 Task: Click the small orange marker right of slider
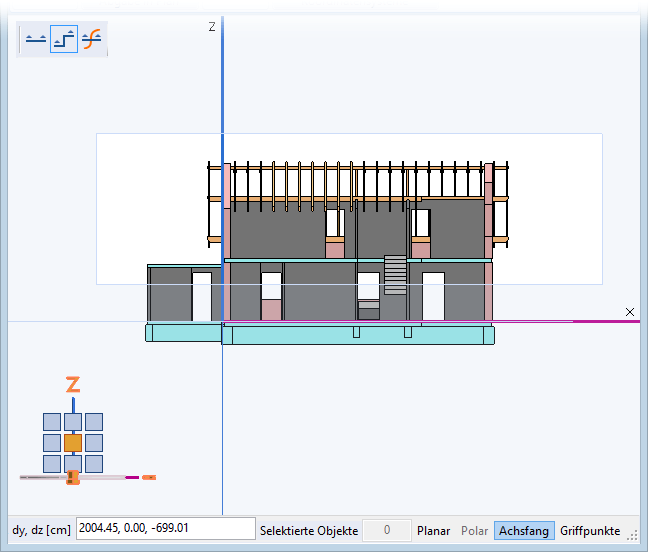point(149,478)
